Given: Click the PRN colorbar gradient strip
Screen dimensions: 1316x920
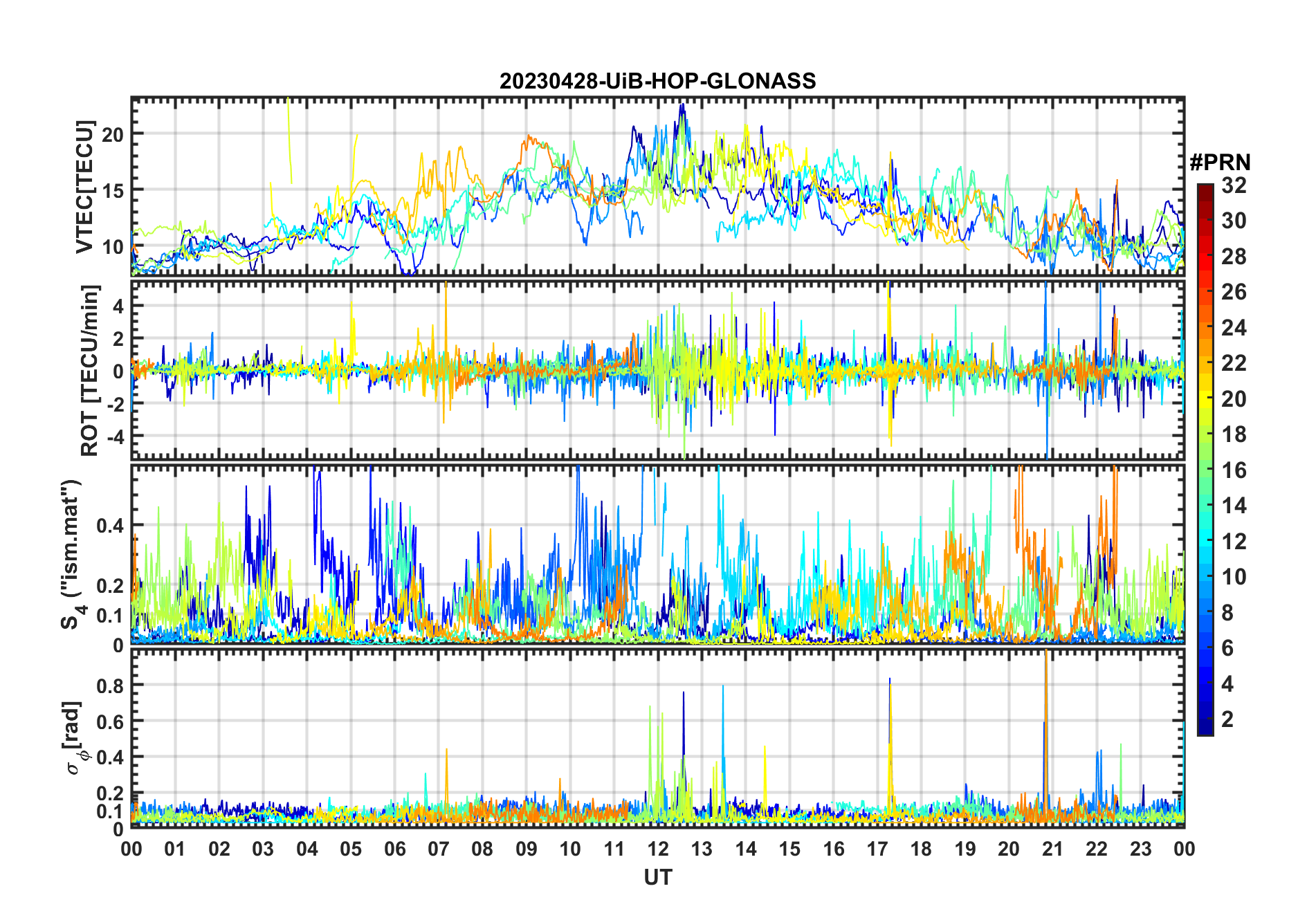Looking at the screenshot, I should (1205, 459).
